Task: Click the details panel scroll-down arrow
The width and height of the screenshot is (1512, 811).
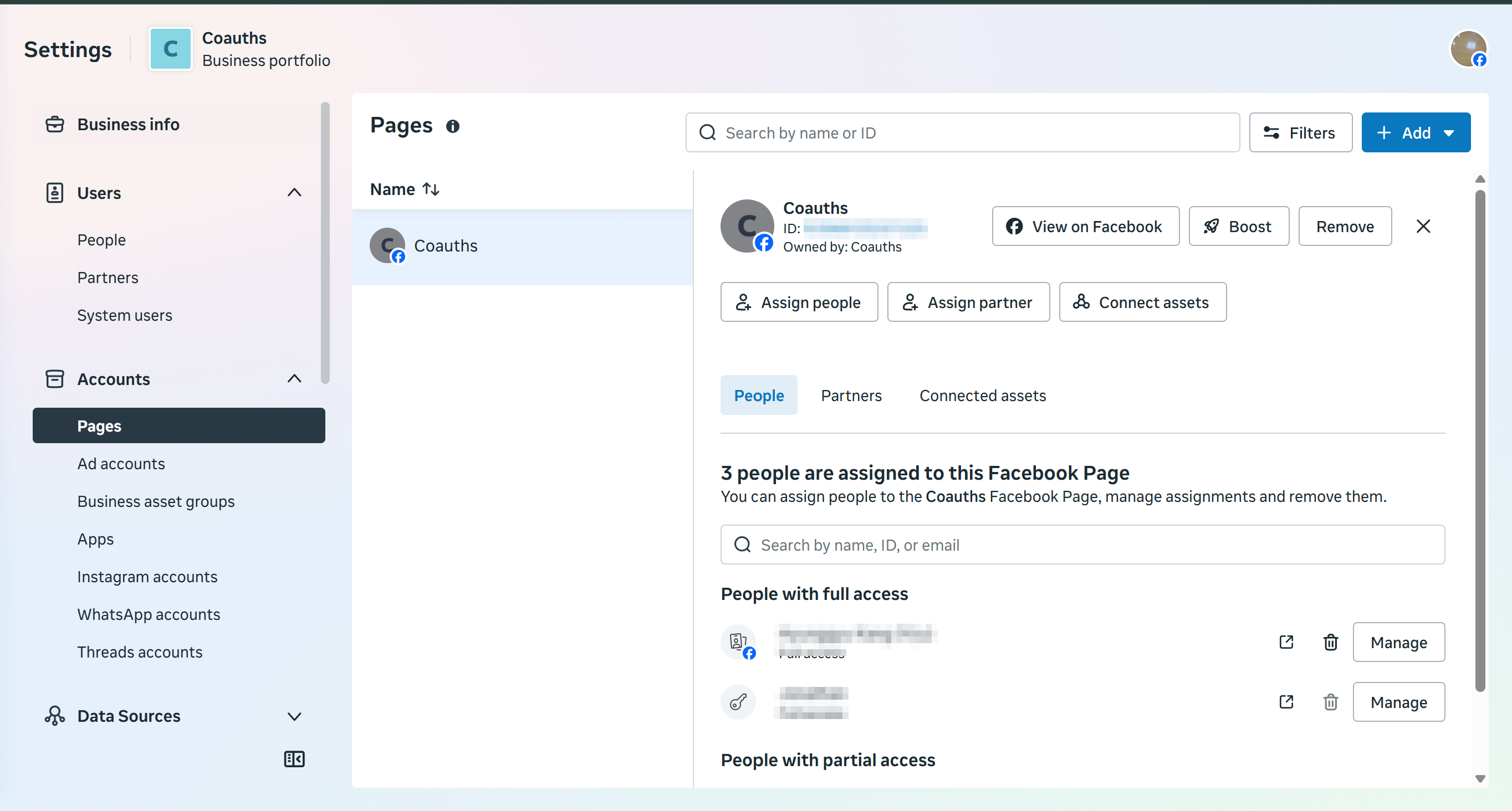Action: click(1480, 779)
